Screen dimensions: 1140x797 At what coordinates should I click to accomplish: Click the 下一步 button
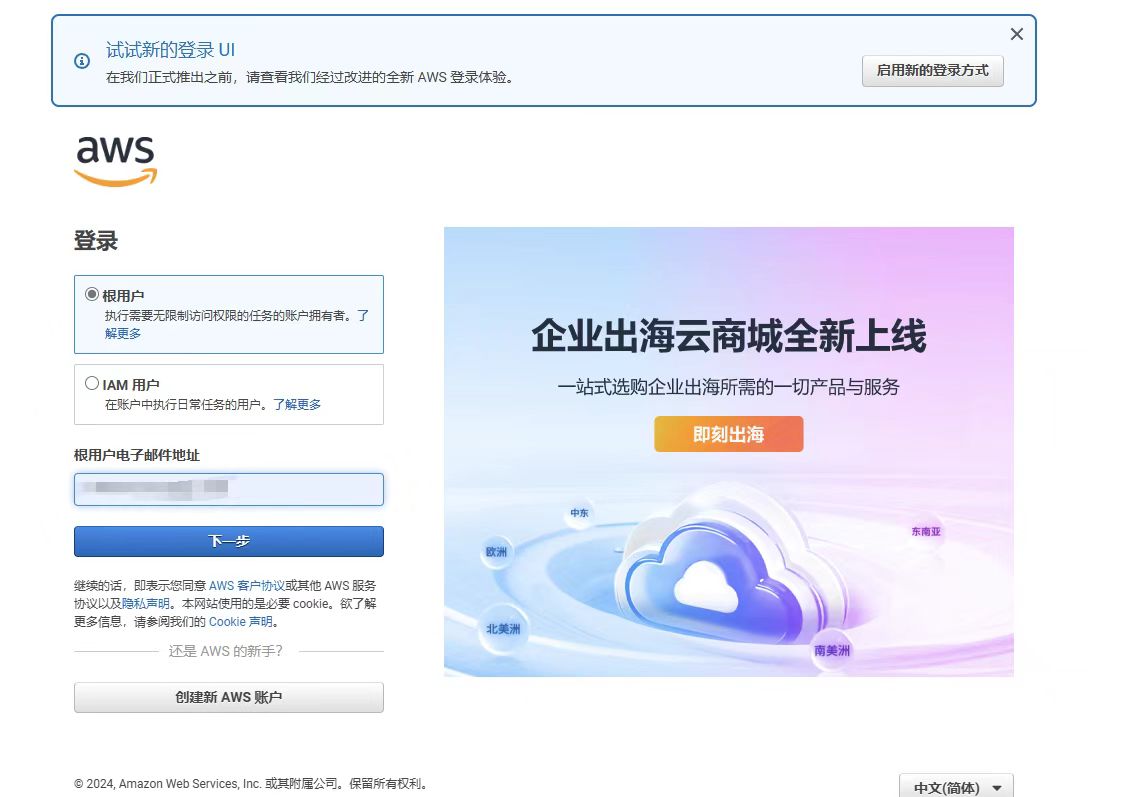point(228,541)
